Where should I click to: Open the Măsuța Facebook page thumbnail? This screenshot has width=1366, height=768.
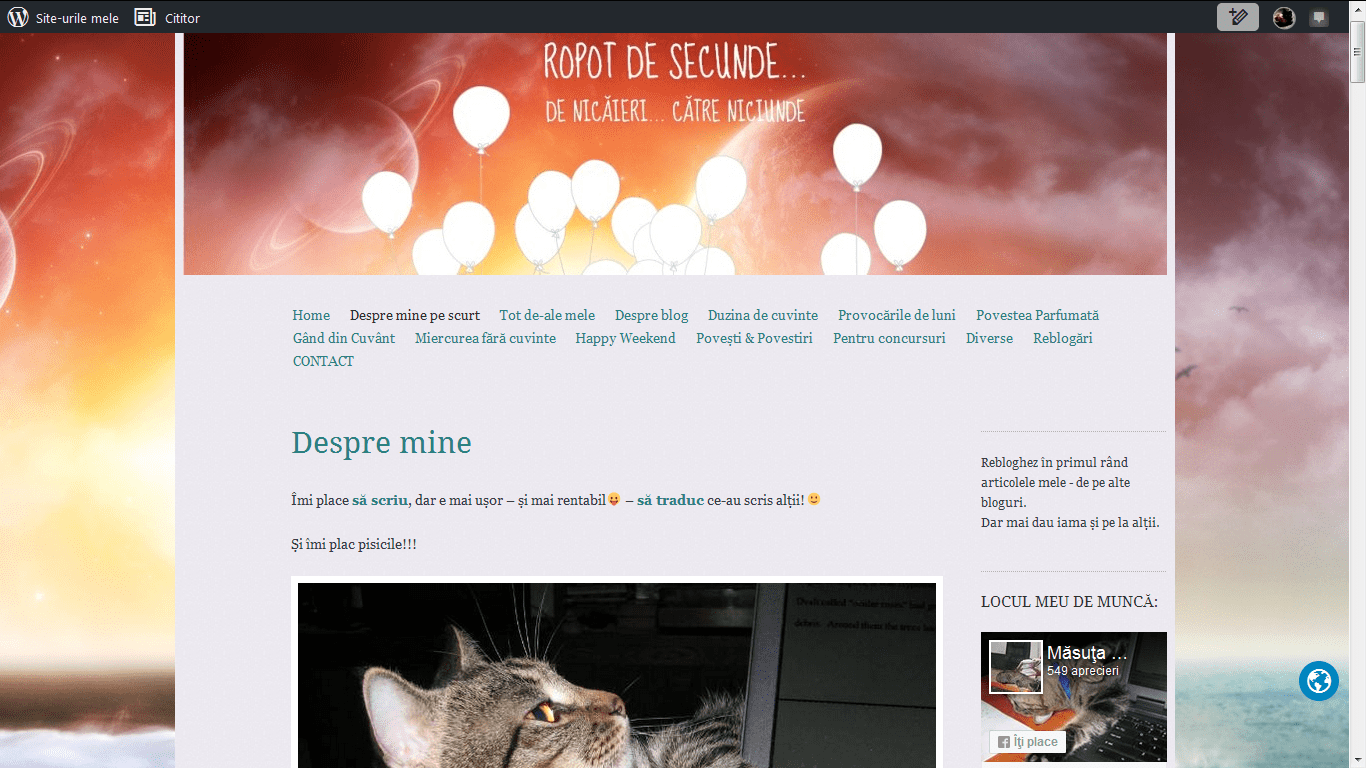(1016, 667)
